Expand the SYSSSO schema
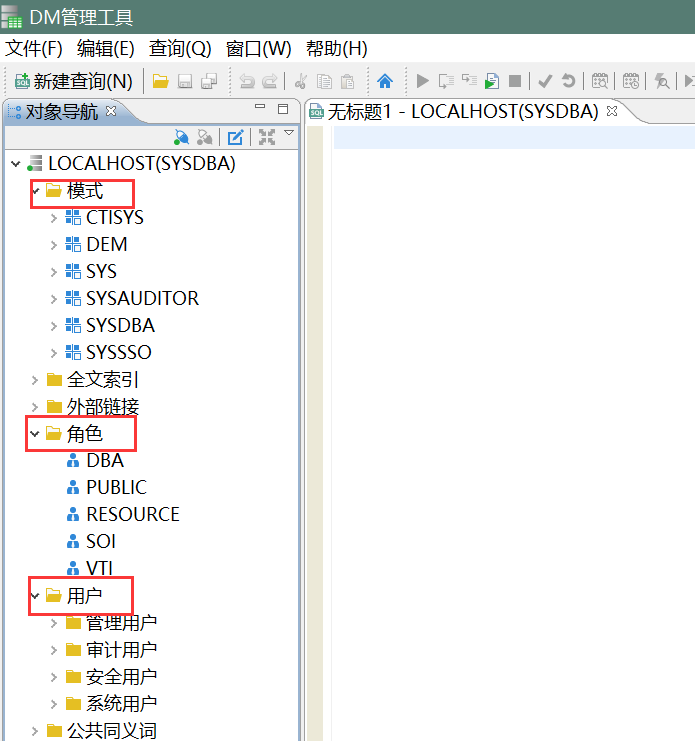The image size is (695, 741). point(53,353)
